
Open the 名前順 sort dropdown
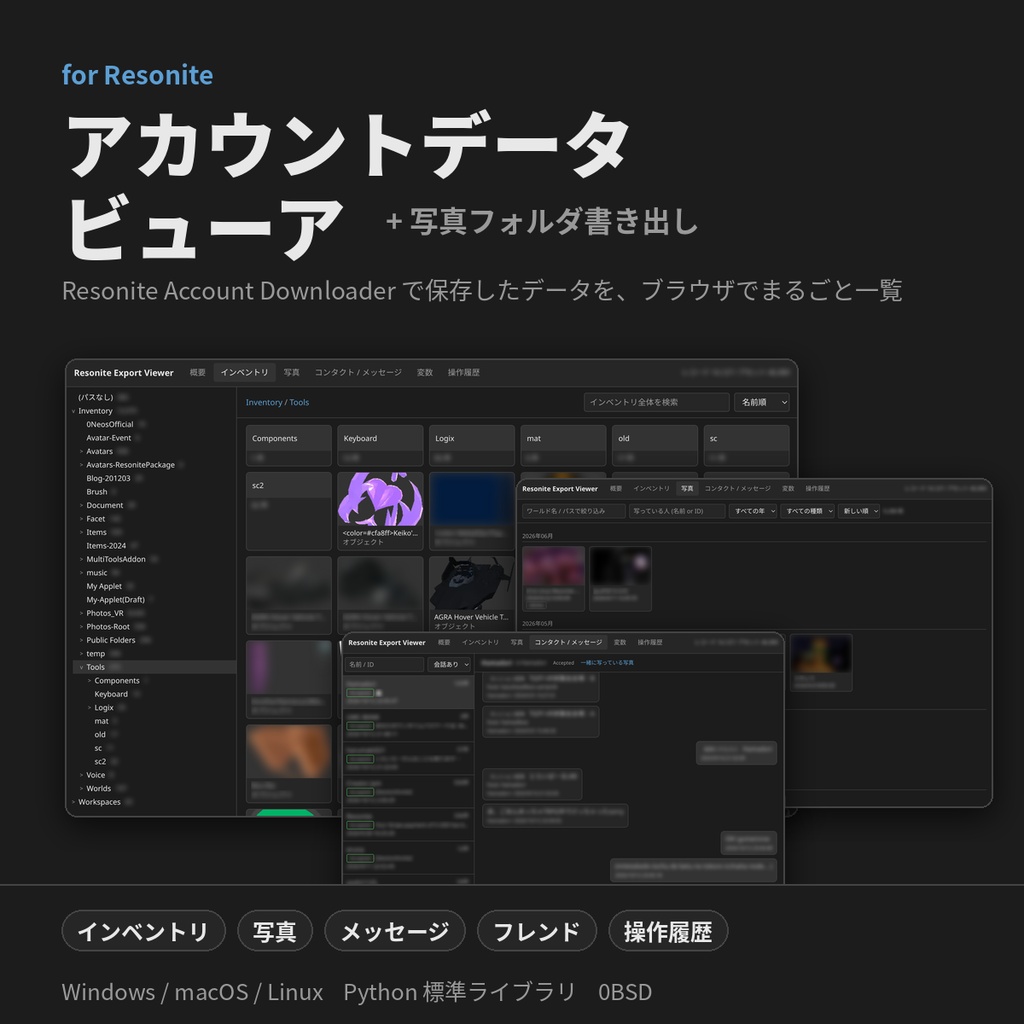761,402
